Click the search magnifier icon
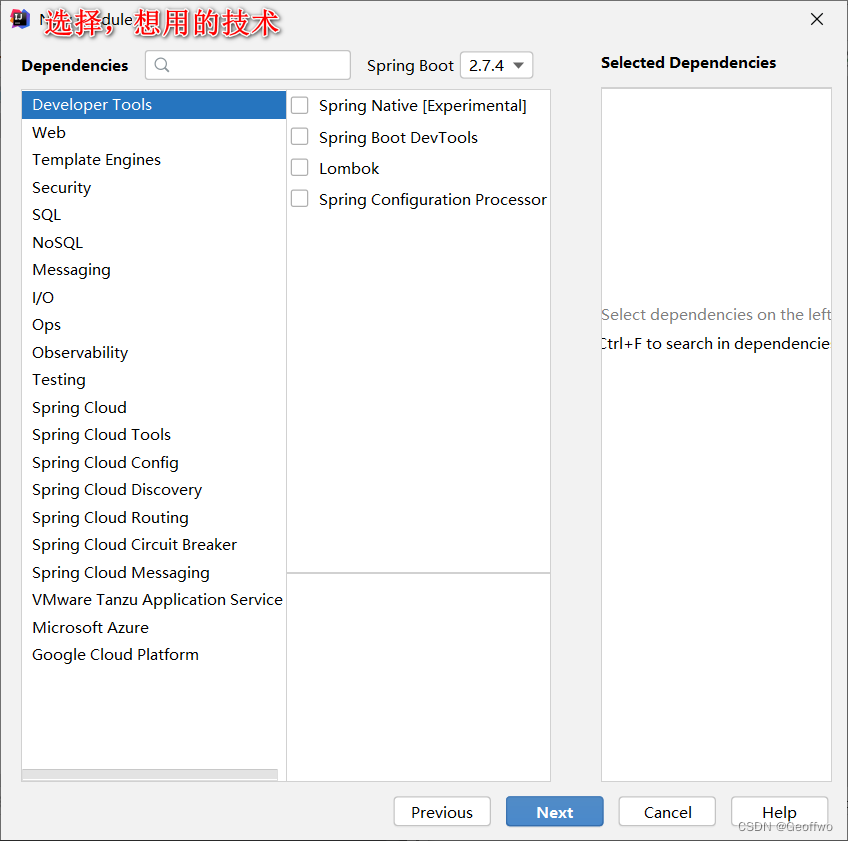 pos(162,65)
